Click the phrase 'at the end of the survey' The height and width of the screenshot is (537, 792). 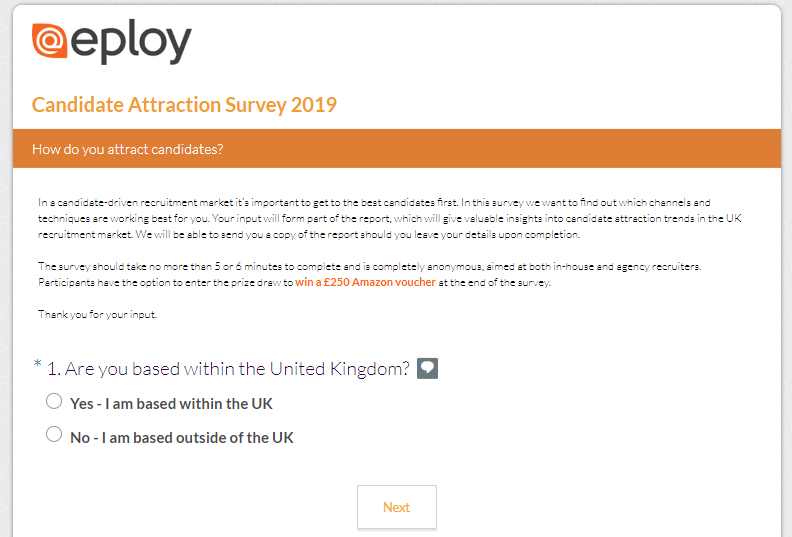point(494,282)
